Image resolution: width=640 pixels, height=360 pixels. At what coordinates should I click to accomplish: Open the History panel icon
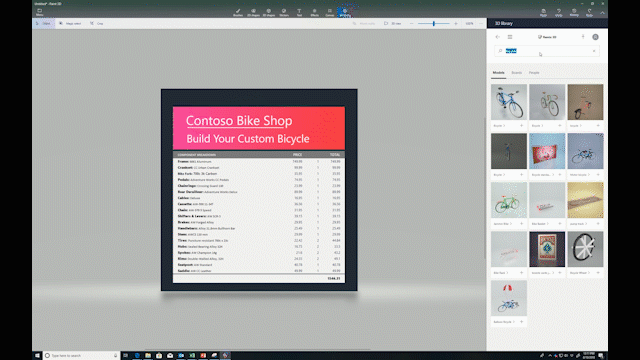(574, 13)
